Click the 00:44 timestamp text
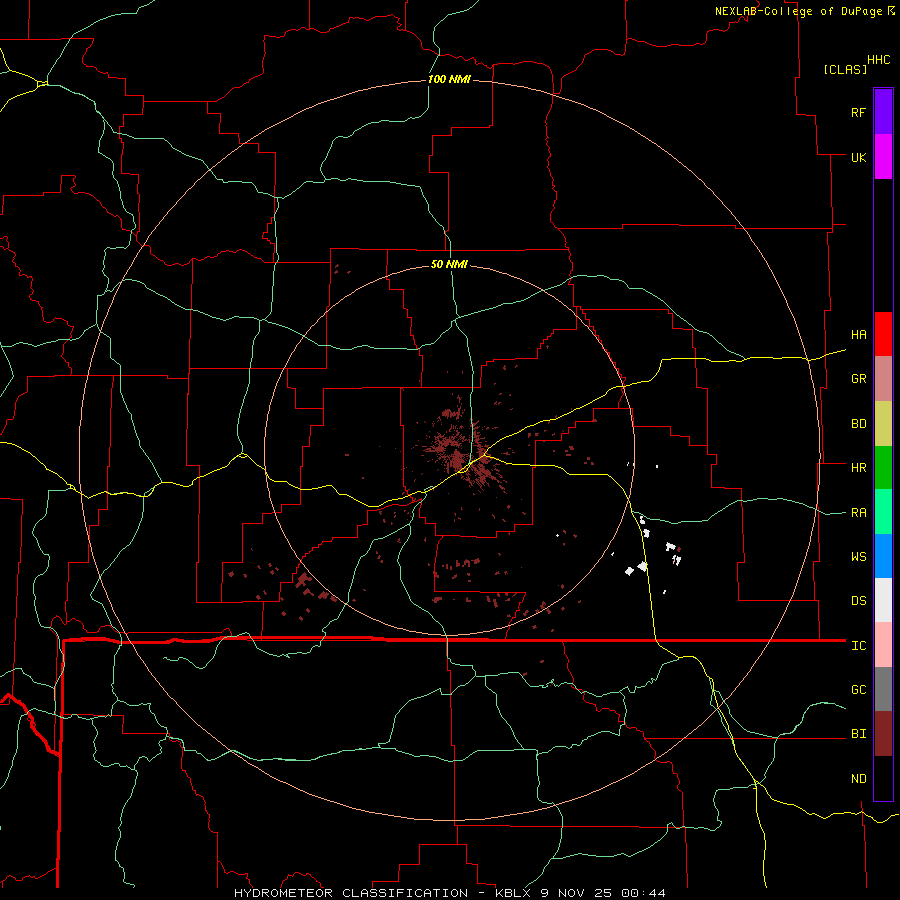The height and width of the screenshot is (900, 900). click(643, 893)
